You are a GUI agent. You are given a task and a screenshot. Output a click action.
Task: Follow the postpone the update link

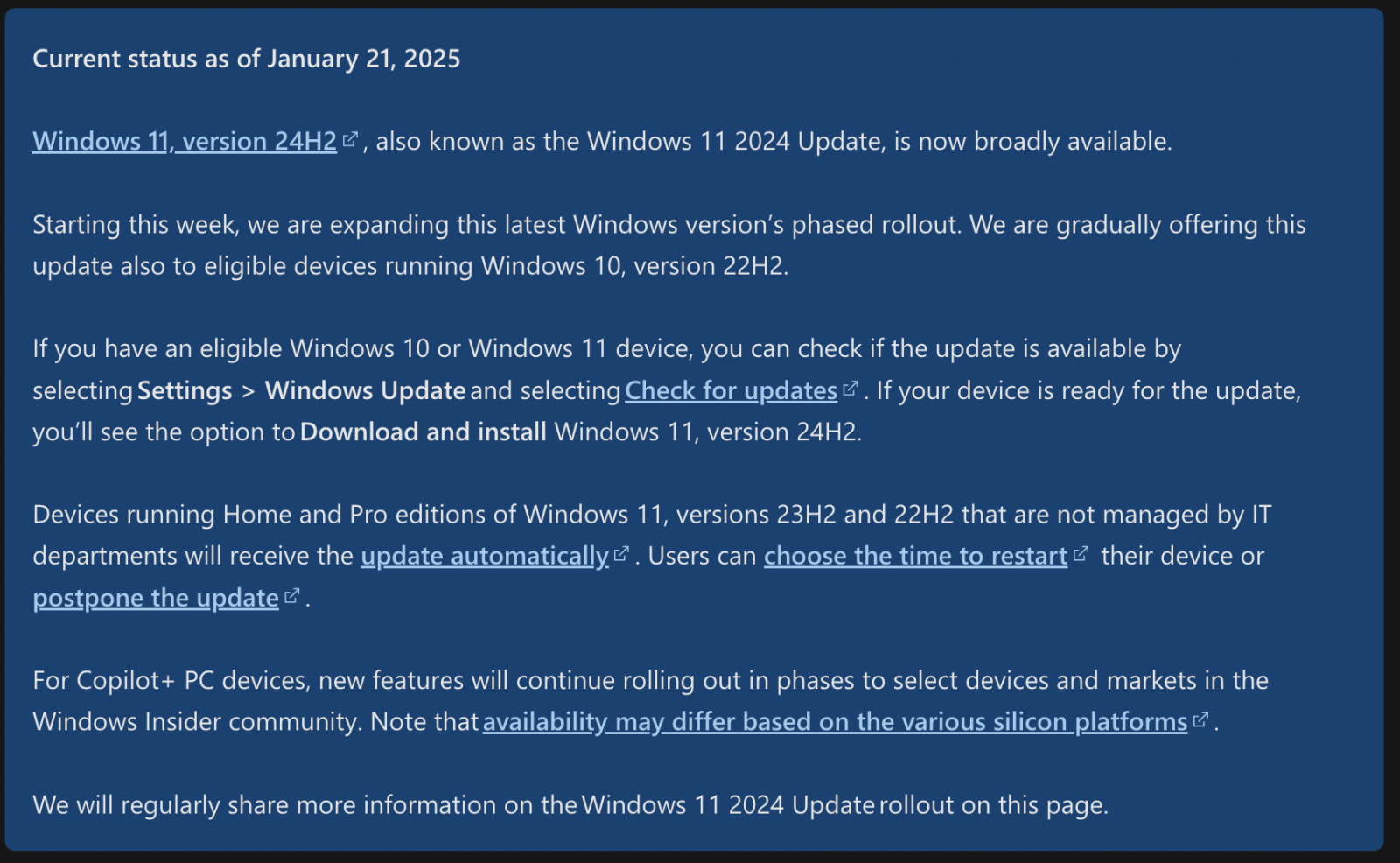click(x=156, y=598)
